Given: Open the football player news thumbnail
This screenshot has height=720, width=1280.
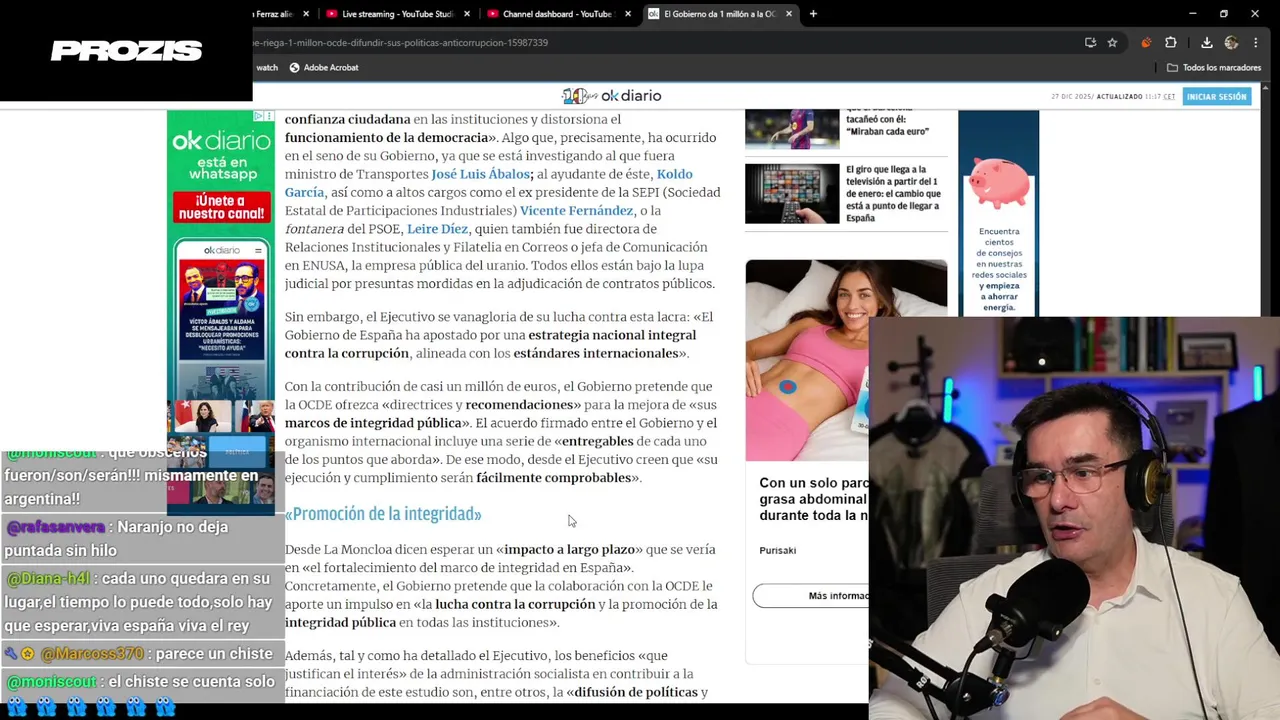Looking at the screenshot, I should (x=792, y=129).
